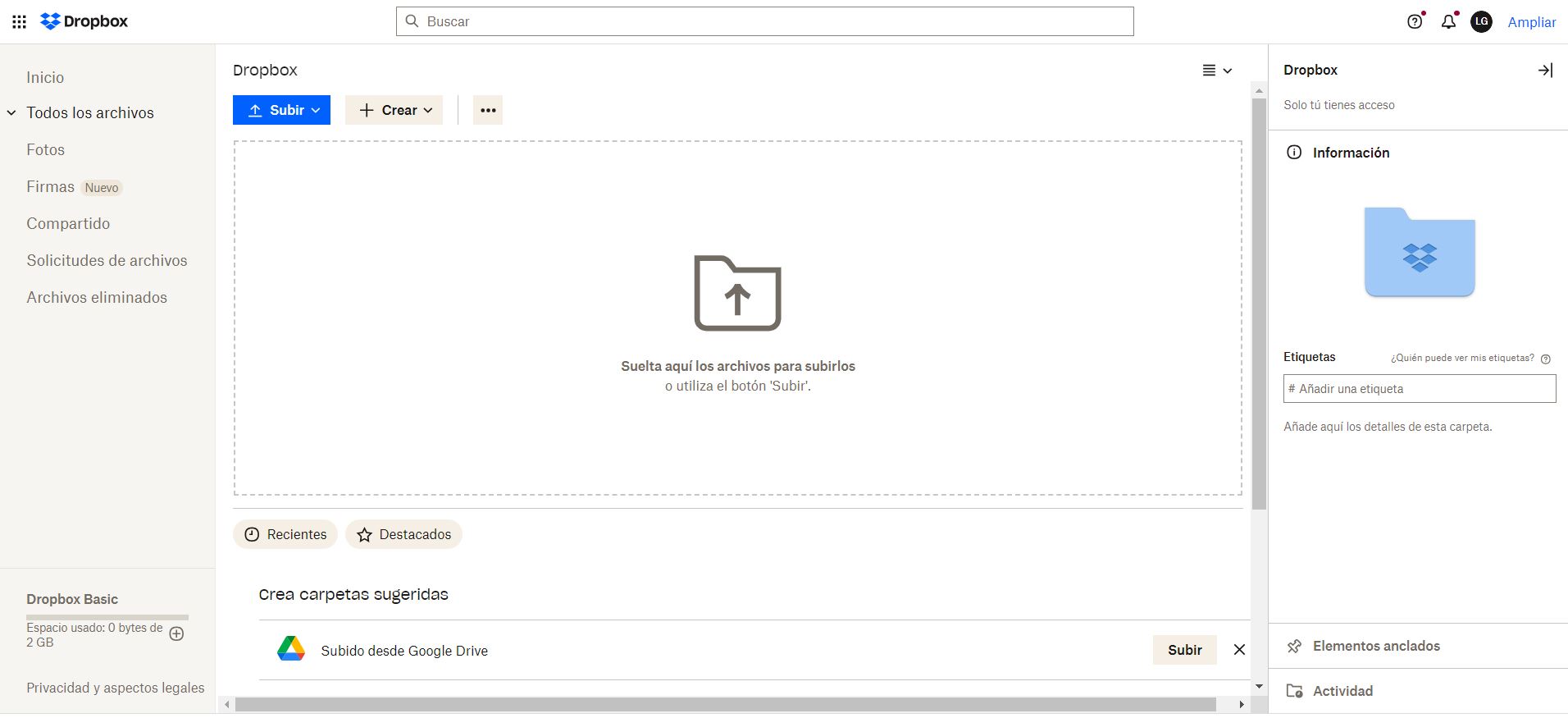Open Firmas section
This screenshot has height=718, width=1568.
[x=50, y=187]
